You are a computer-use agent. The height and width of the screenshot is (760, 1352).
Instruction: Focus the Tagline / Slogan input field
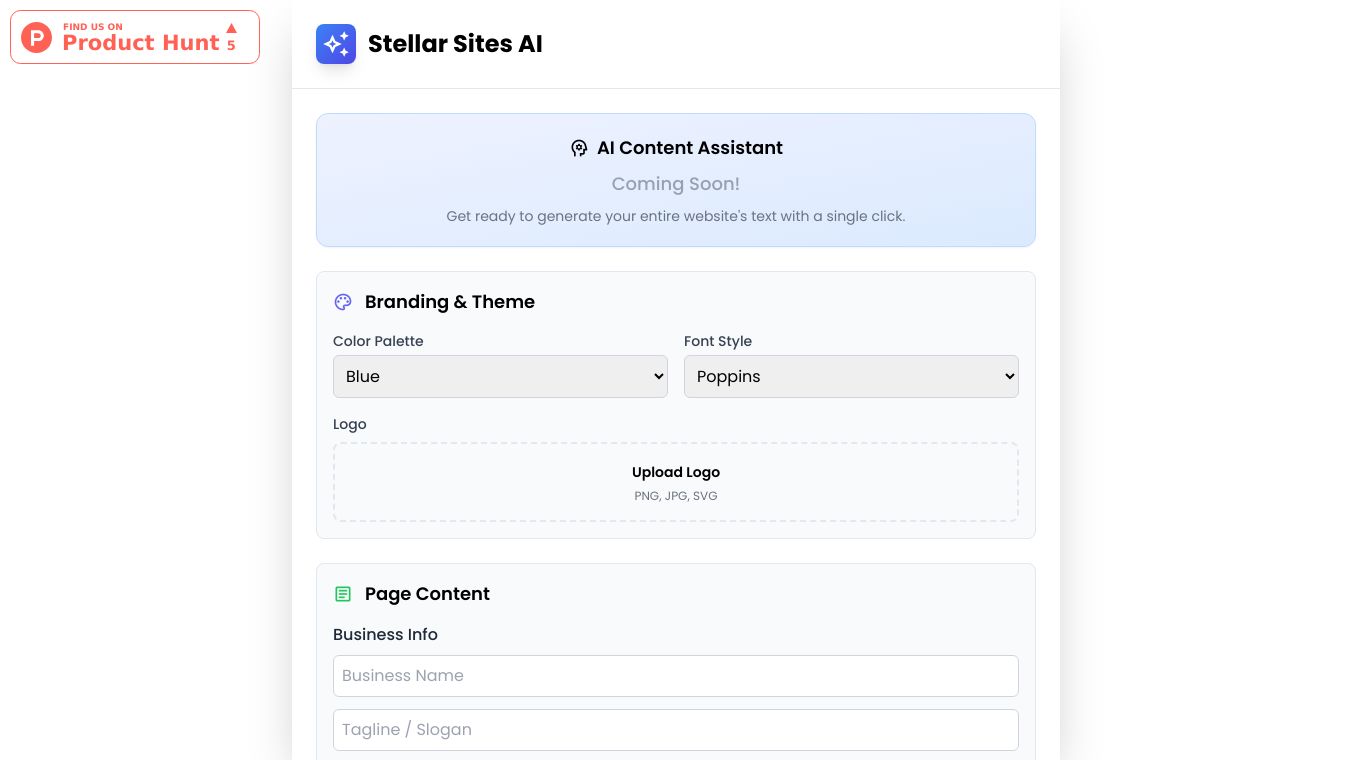(676, 730)
